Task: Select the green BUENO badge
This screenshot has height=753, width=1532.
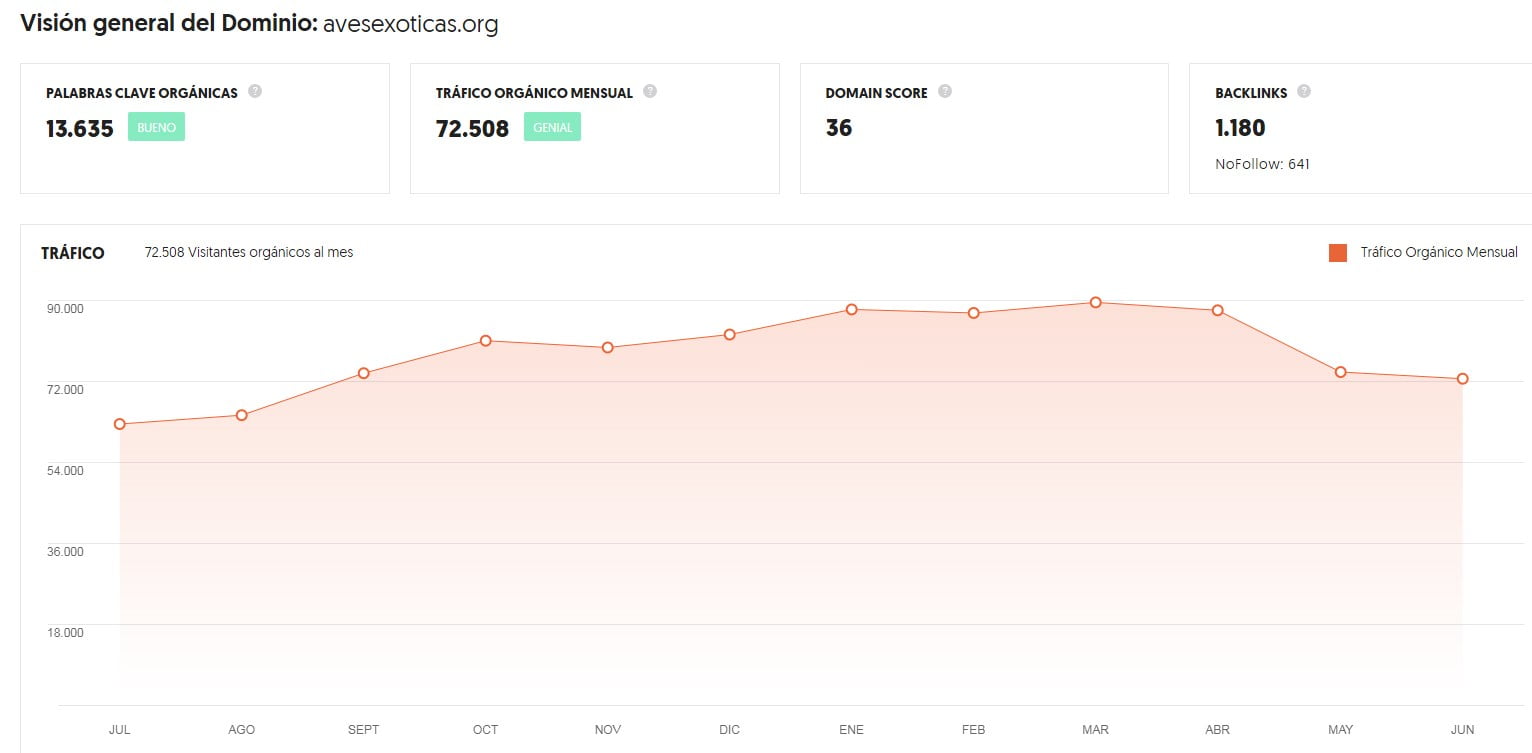Action: 156,126
